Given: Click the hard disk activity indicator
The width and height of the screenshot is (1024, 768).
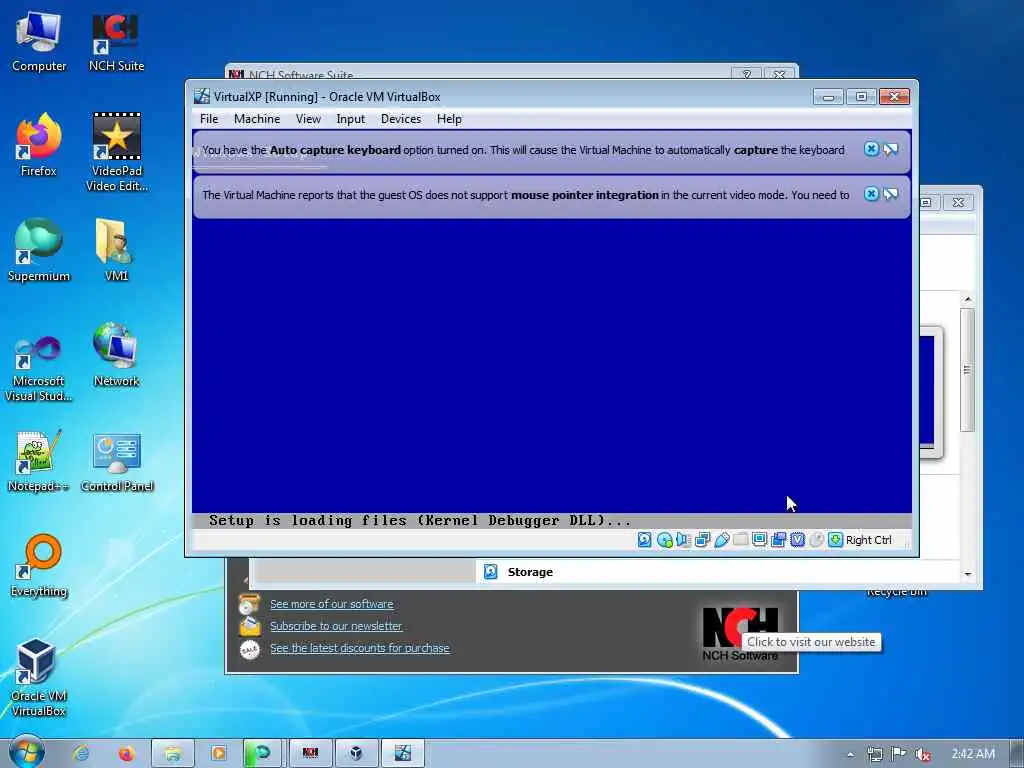Looking at the screenshot, I should point(645,539).
